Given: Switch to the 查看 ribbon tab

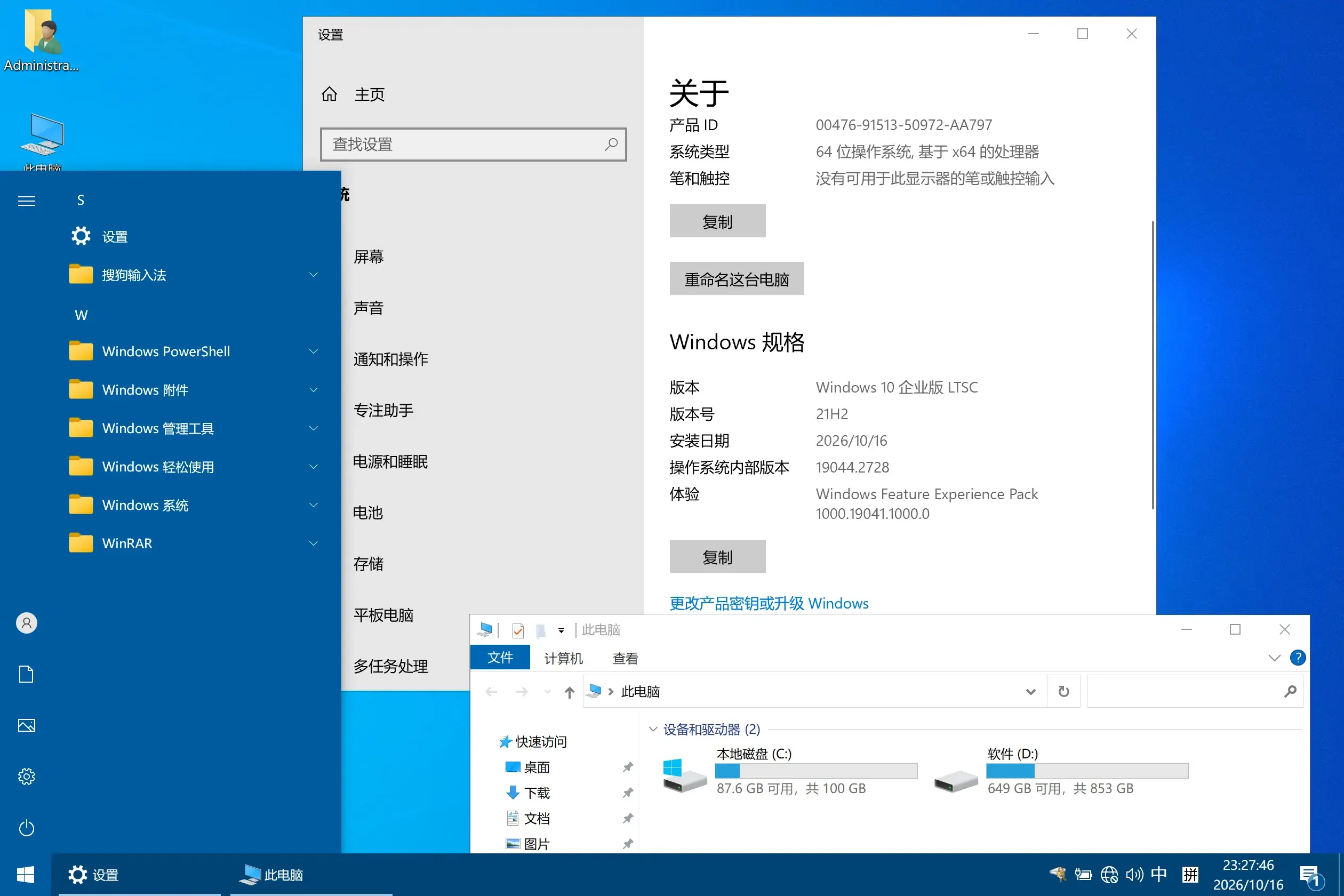Looking at the screenshot, I should (625, 658).
